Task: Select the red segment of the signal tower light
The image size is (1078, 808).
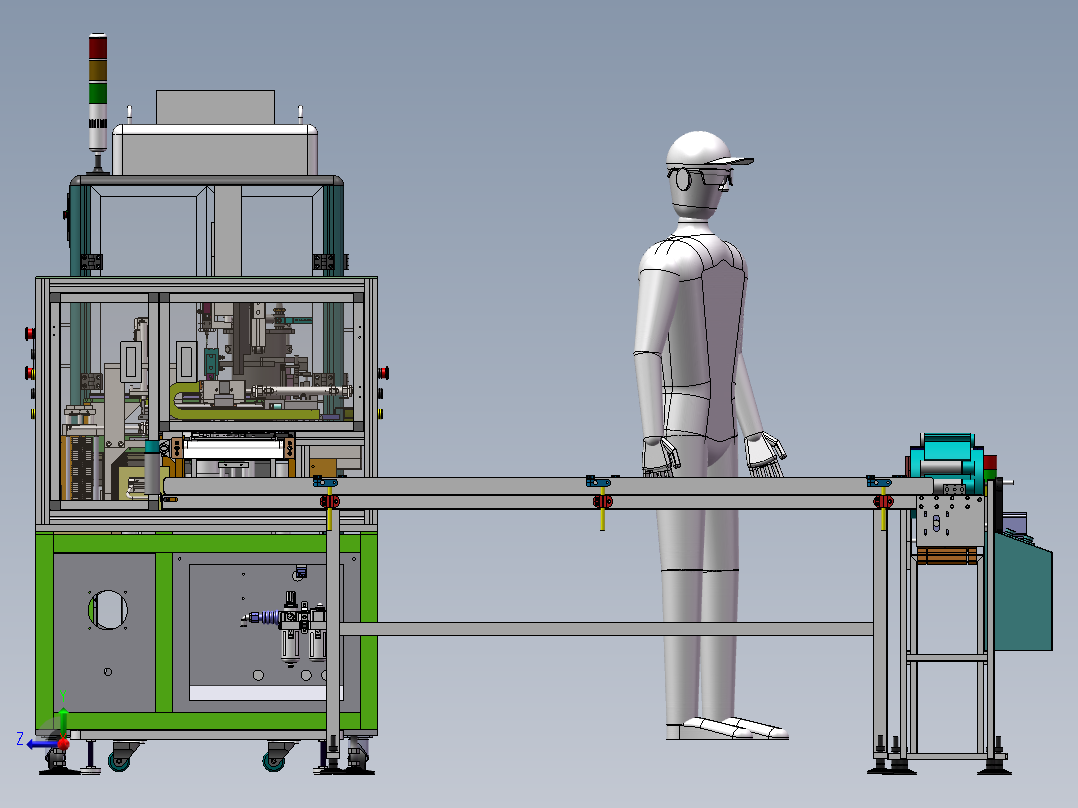Action: coord(98,48)
